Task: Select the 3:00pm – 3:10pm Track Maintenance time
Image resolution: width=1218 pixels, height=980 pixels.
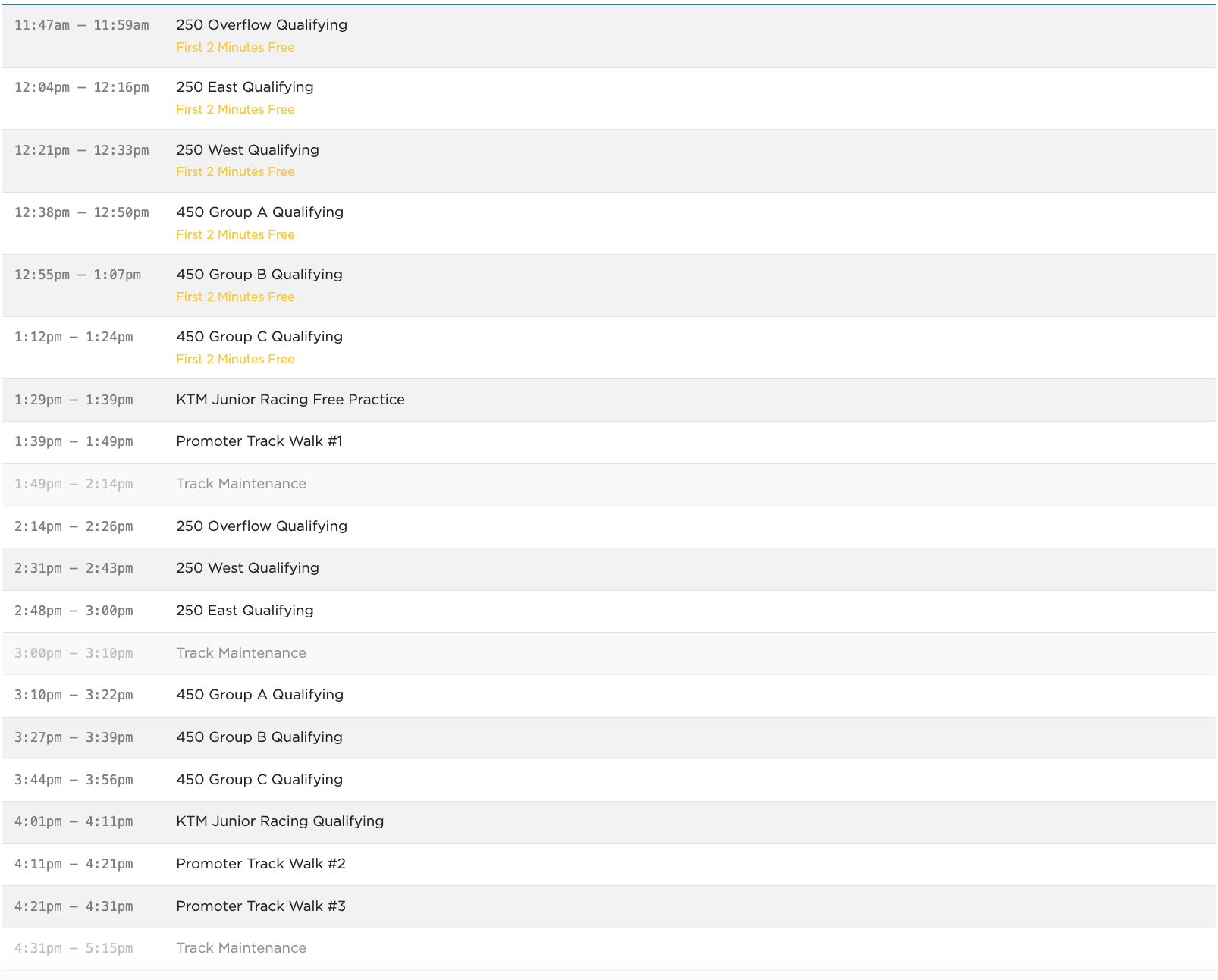Action: click(x=74, y=653)
